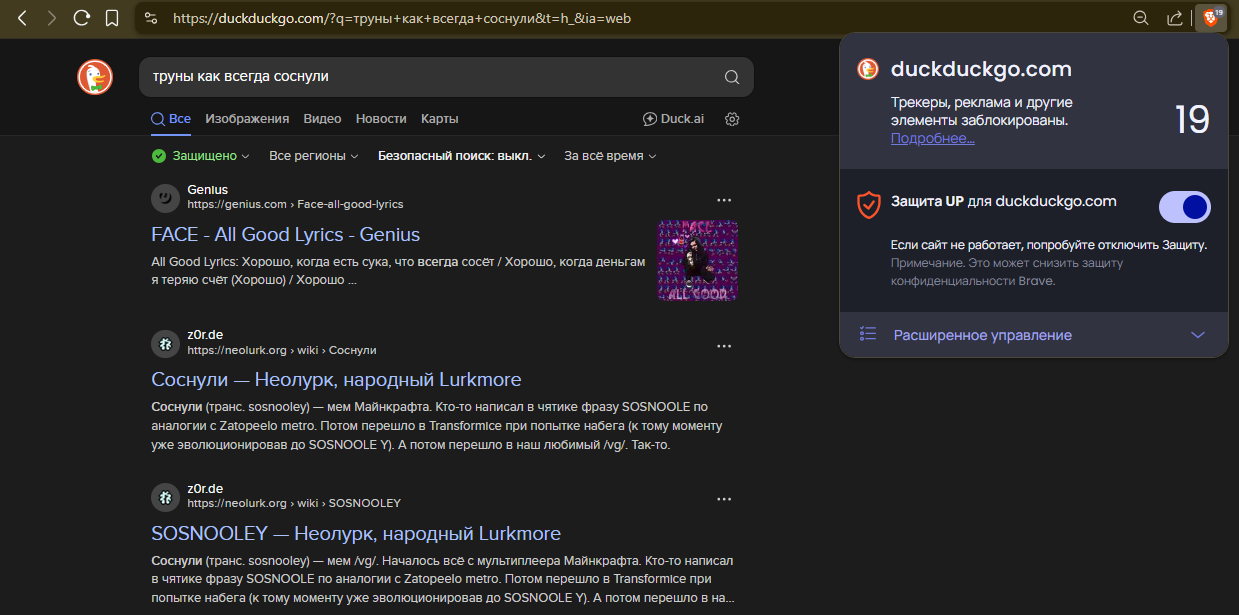
Task: Click the zoom magnifier icon in address bar
Action: coord(1140,18)
